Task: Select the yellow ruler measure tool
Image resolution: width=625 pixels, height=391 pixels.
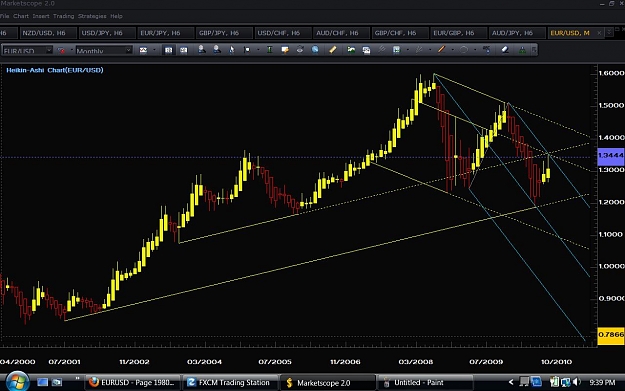Action: 332,50
